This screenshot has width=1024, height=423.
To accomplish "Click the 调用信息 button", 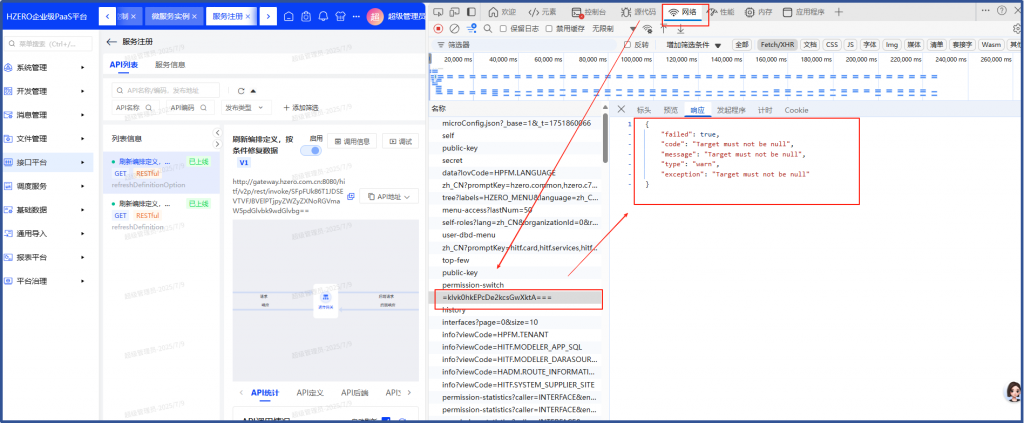I will point(351,142).
